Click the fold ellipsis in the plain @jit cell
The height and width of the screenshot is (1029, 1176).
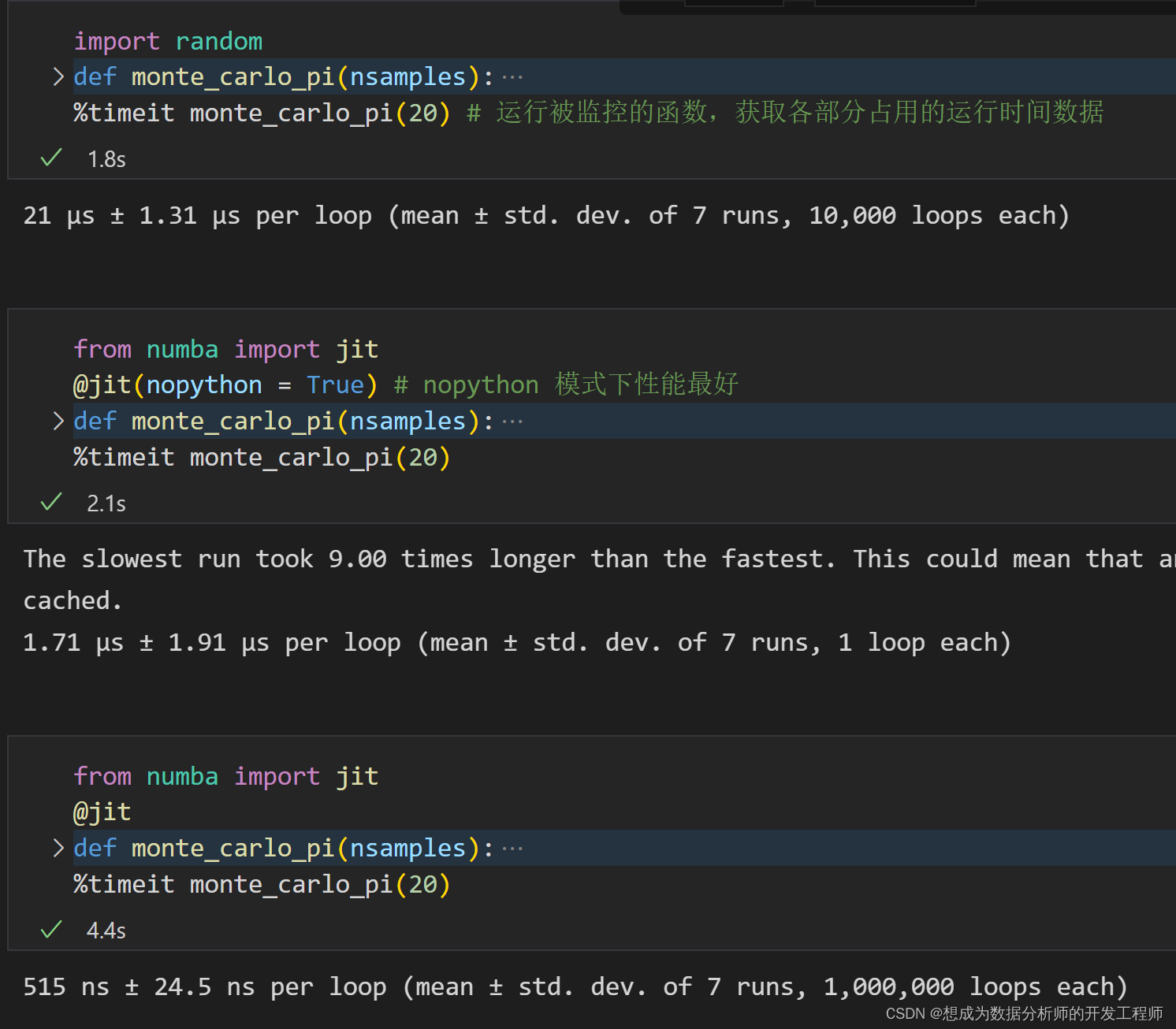coord(512,849)
